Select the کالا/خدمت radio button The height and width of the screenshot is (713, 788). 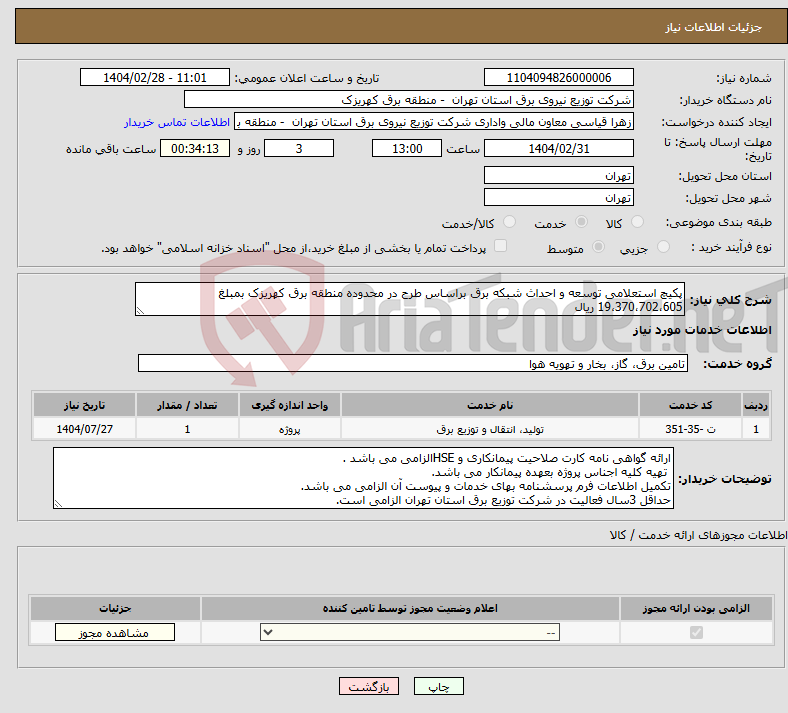tap(509, 222)
